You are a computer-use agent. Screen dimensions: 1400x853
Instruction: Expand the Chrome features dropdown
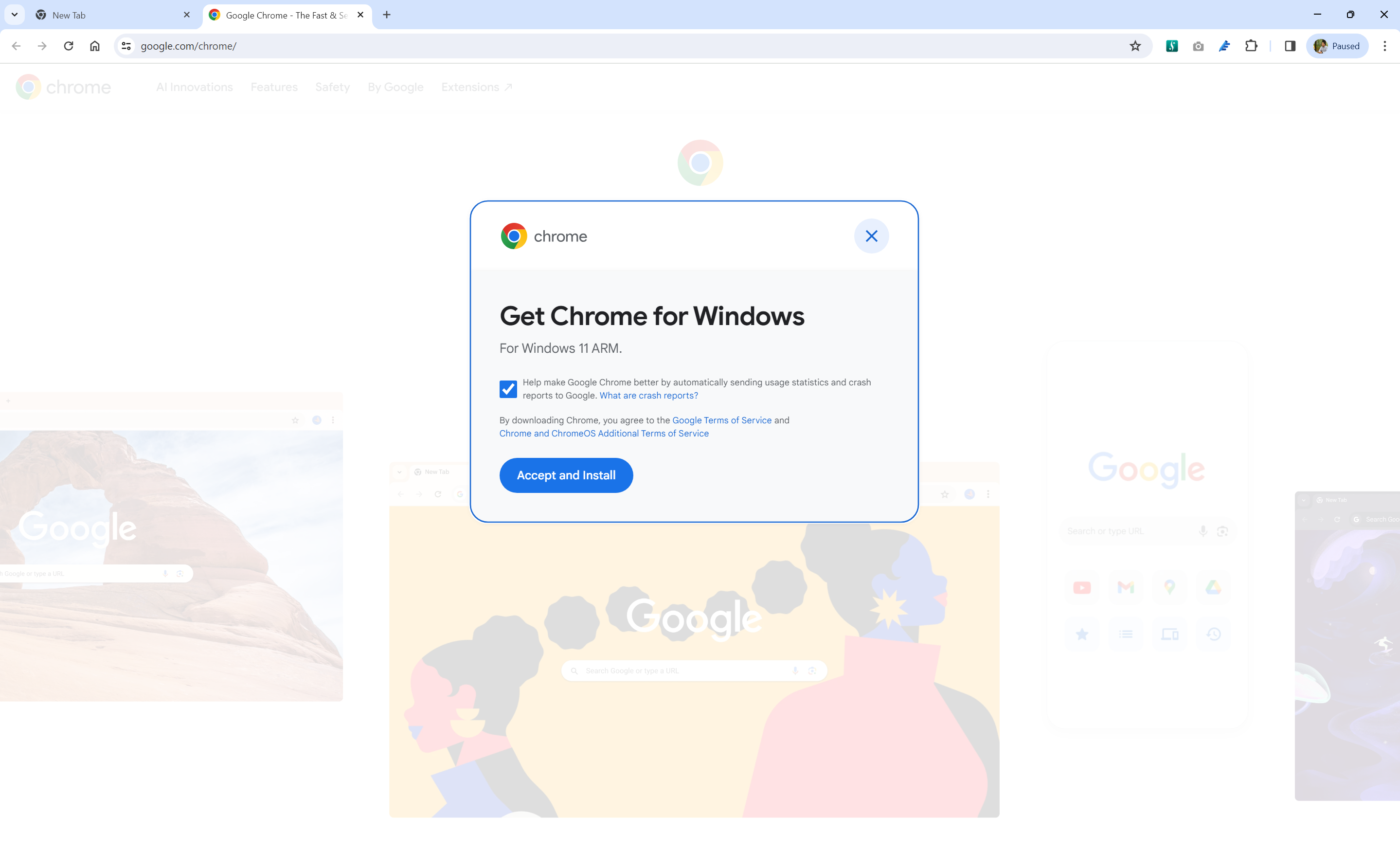[273, 87]
